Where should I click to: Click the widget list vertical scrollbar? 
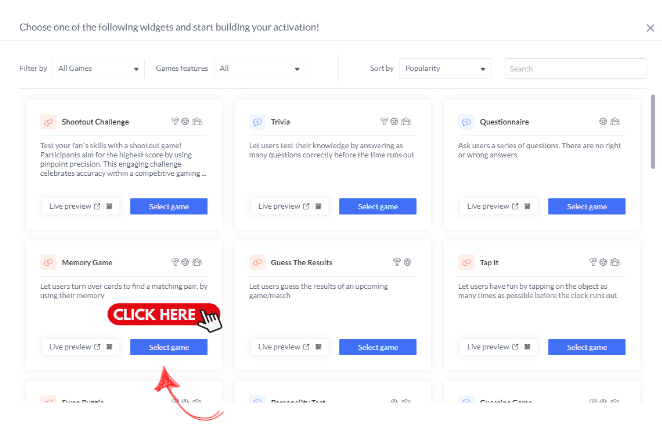pyautogui.click(x=652, y=130)
